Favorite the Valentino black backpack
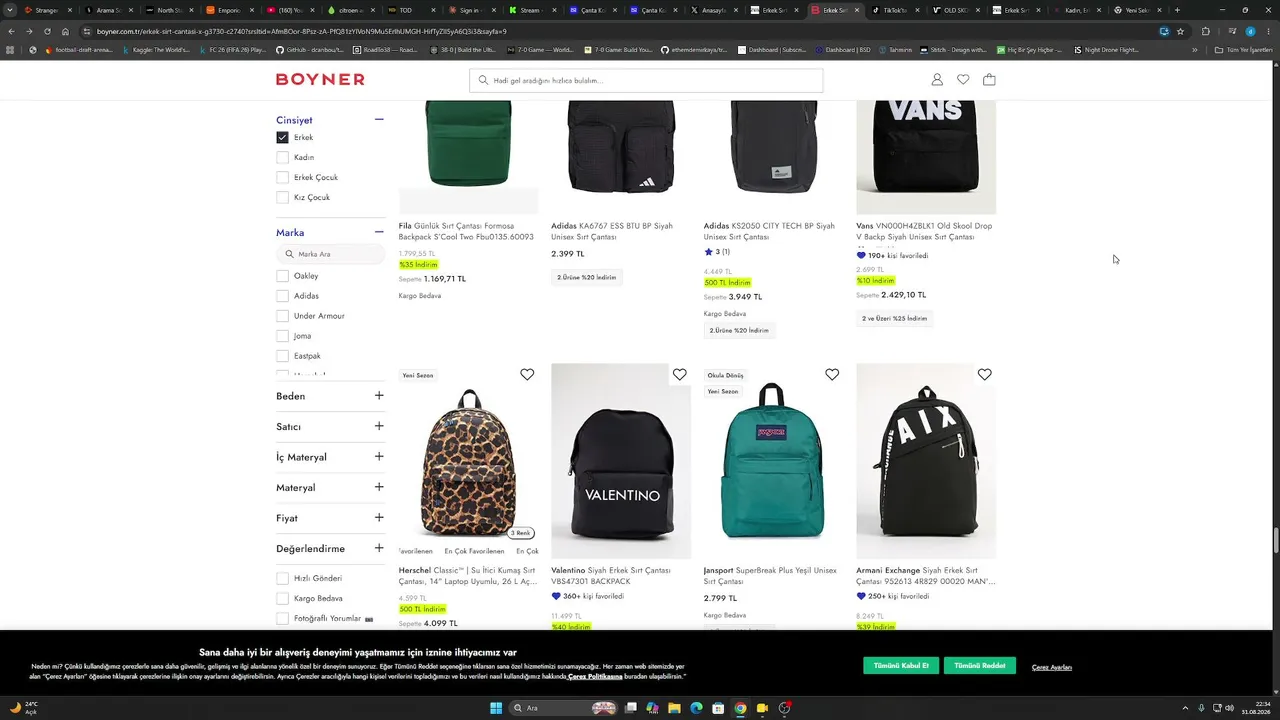Screen dimensions: 1280x720 [x=680, y=375]
